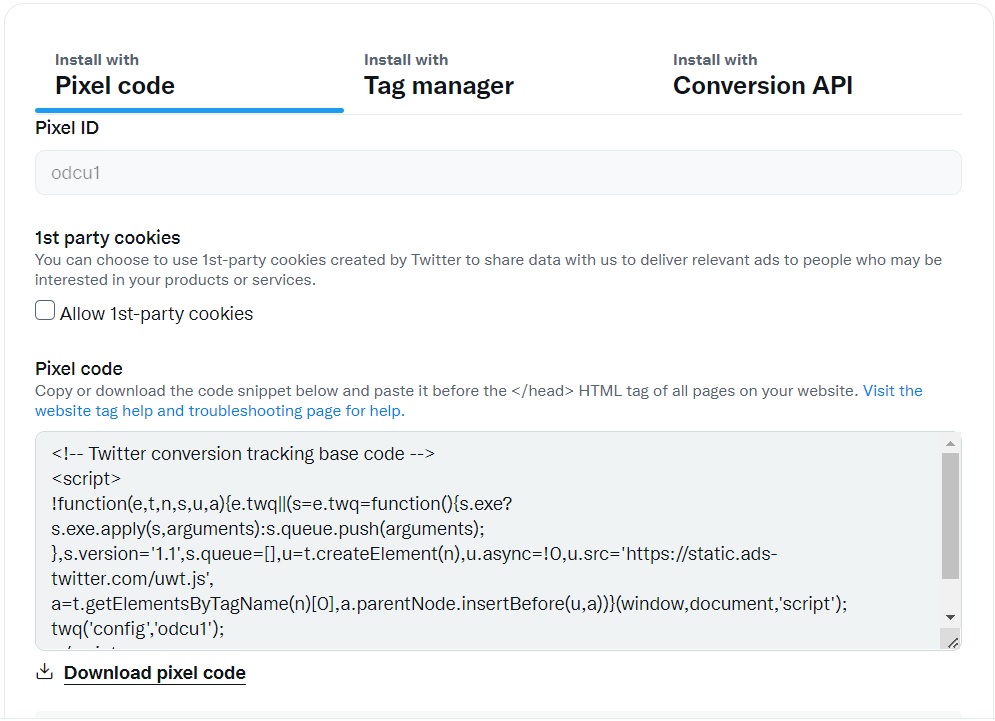Click the Pixel code section heading
The width and height of the screenshot is (995, 721).
tap(79, 369)
